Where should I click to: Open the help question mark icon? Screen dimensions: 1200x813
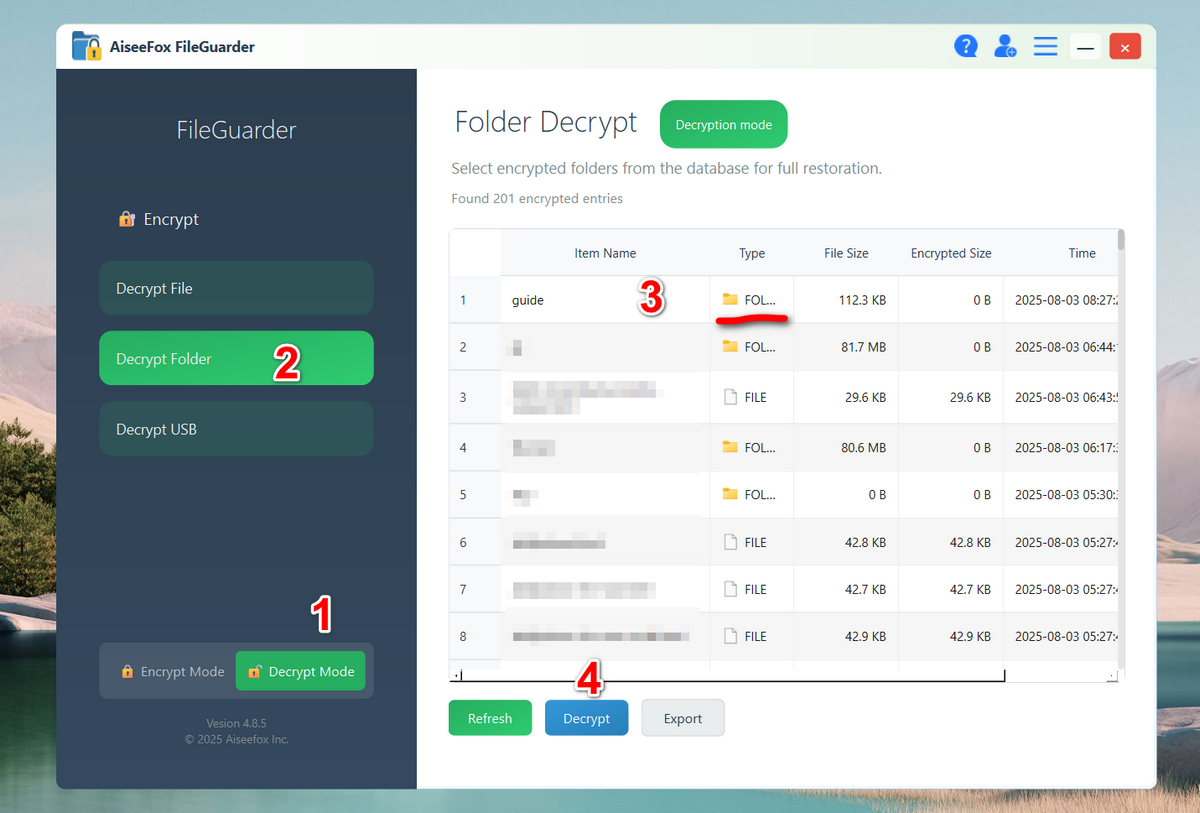click(966, 45)
